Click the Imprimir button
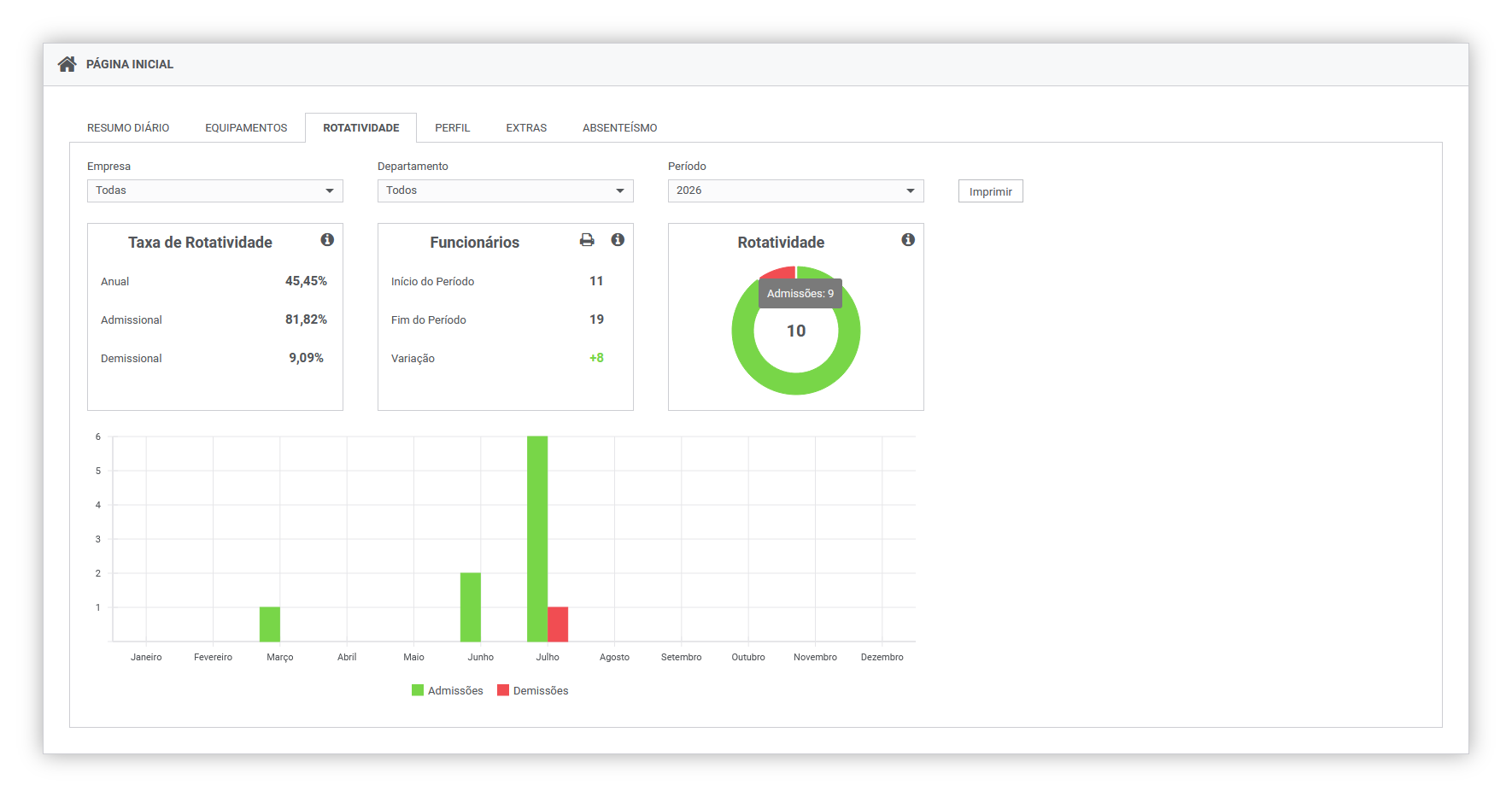This screenshot has width=1512, height=797. click(991, 191)
